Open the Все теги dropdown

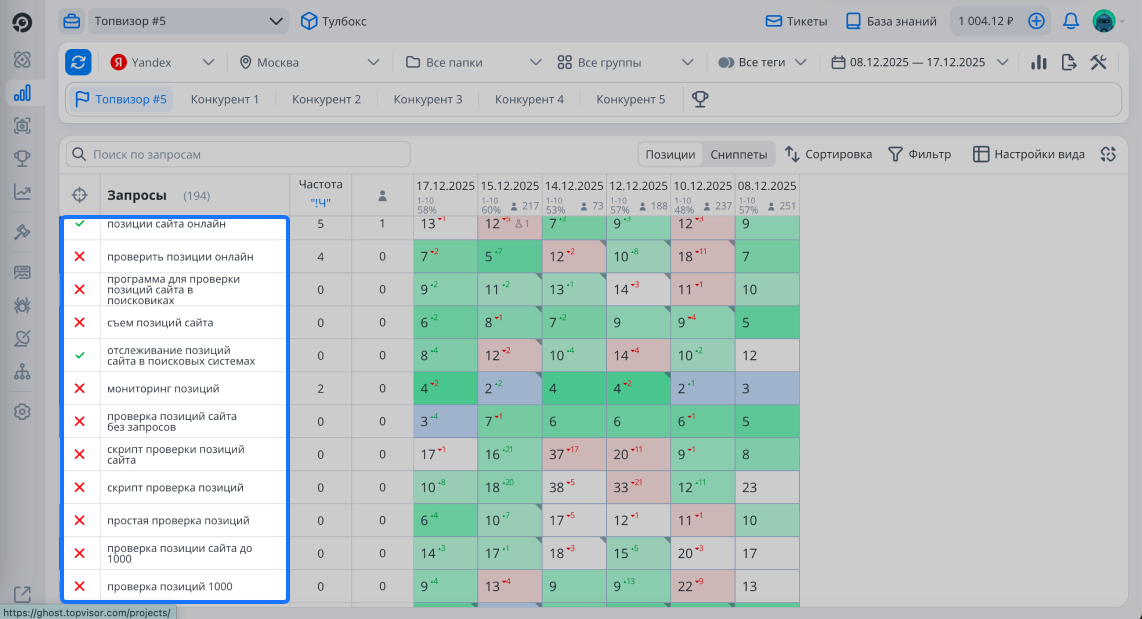click(763, 63)
